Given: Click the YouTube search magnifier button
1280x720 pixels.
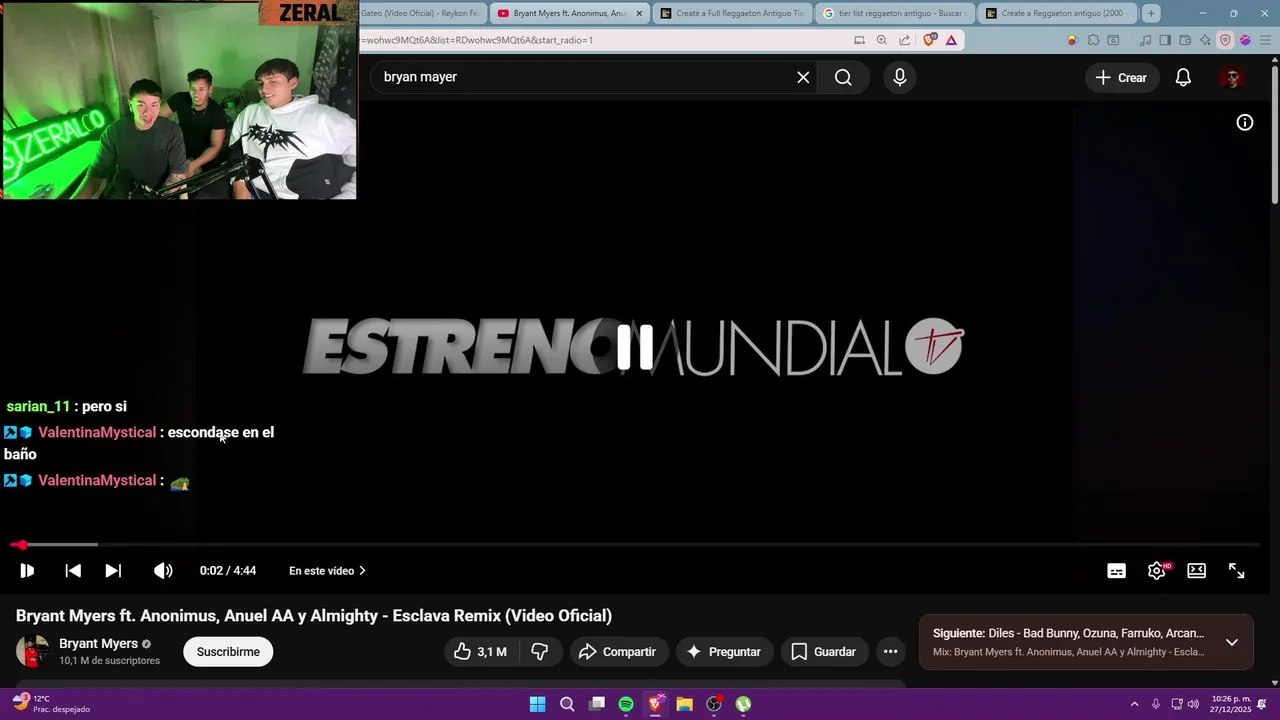Looking at the screenshot, I should click(x=843, y=77).
